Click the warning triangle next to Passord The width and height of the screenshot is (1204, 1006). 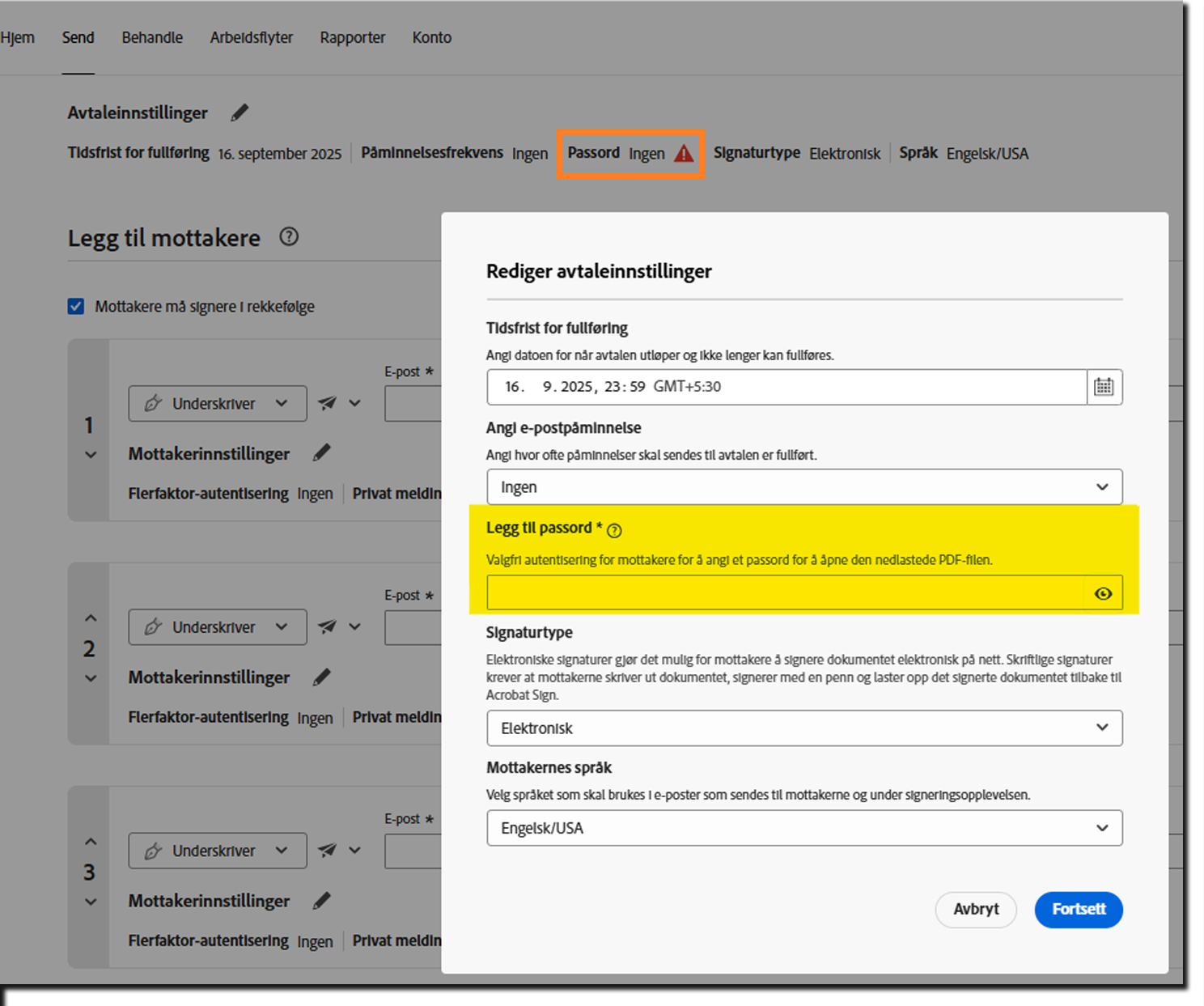[682, 153]
